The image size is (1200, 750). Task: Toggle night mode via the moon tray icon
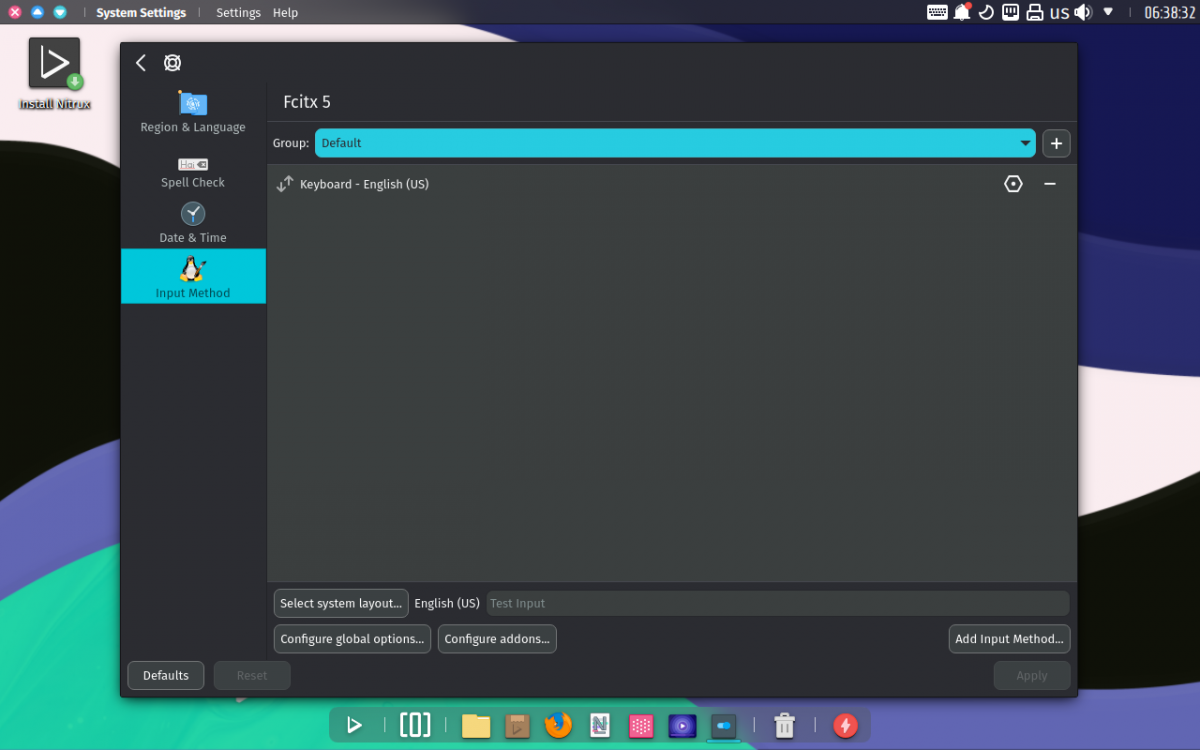986,12
